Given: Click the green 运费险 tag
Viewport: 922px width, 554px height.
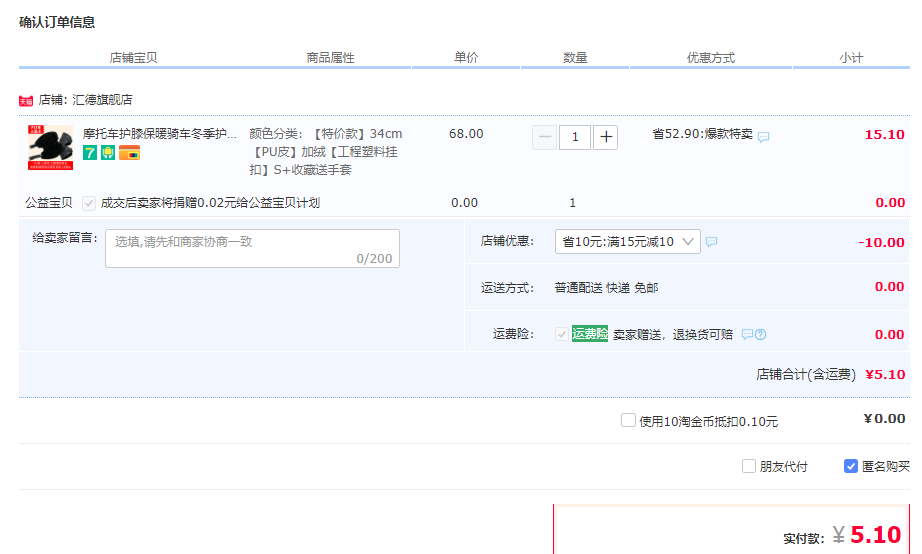Looking at the screenshot, I should [x=590, y=333].
